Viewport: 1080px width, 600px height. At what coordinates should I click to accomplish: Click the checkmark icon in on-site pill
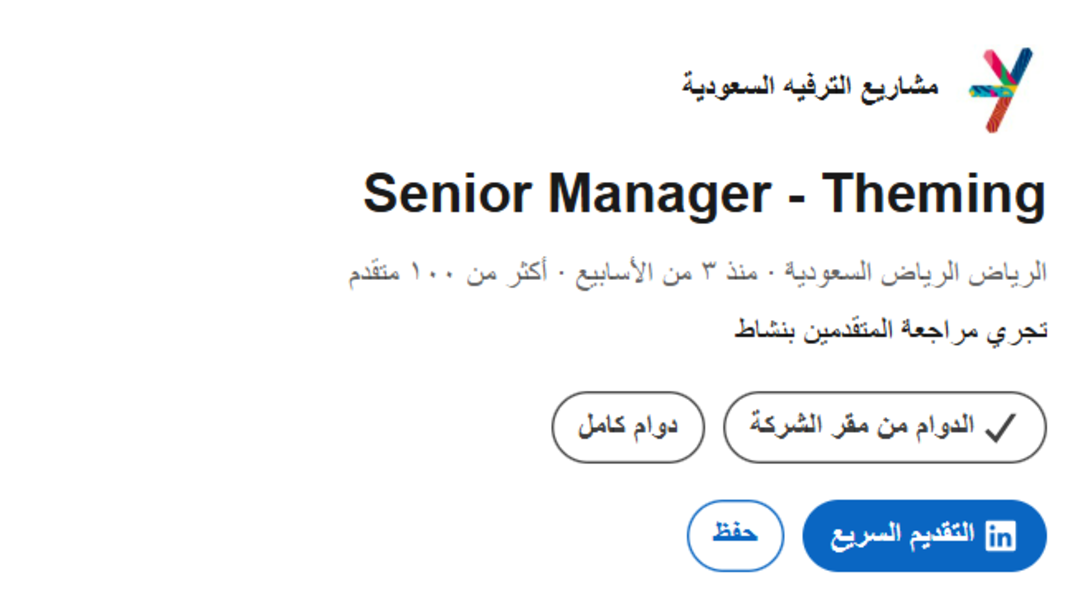1000,427
